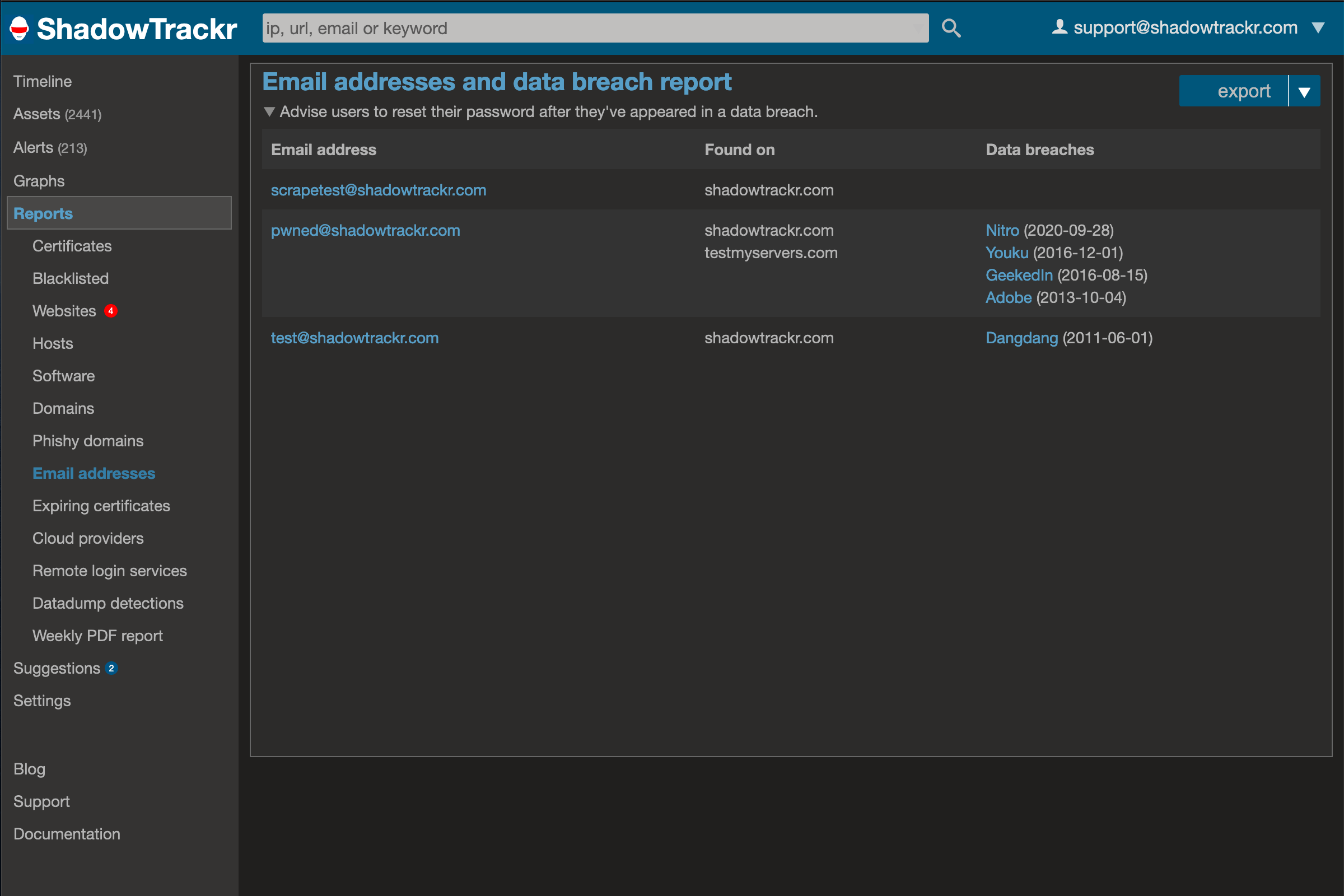Open the Nitro data breach link
This screenshot has width=1344, height=896.
1002,230
